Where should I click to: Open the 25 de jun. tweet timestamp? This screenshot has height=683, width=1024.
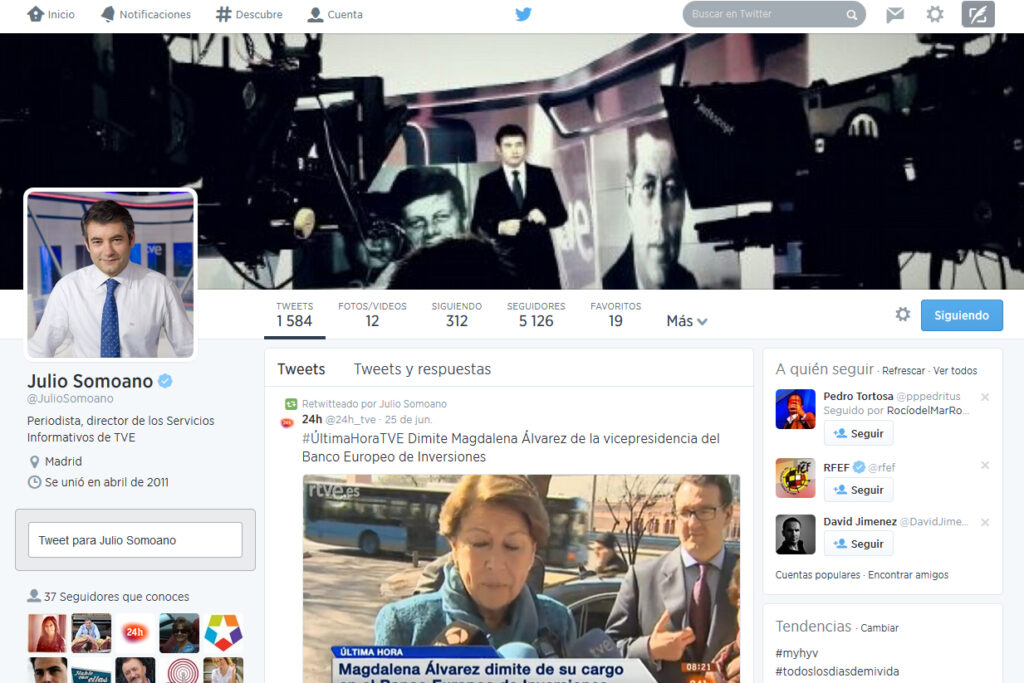pyautogui.click(x=408, y=420)
